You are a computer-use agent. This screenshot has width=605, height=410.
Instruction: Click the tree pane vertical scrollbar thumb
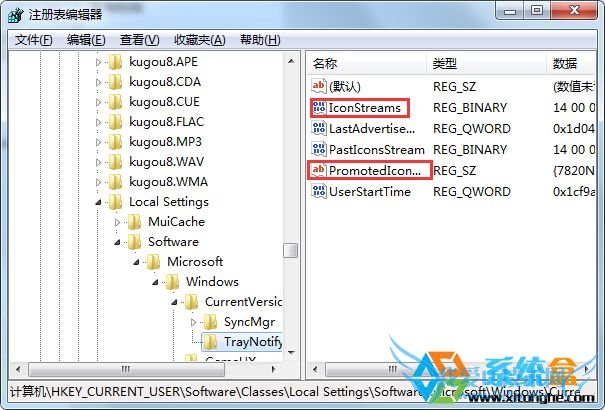(291, 250)
